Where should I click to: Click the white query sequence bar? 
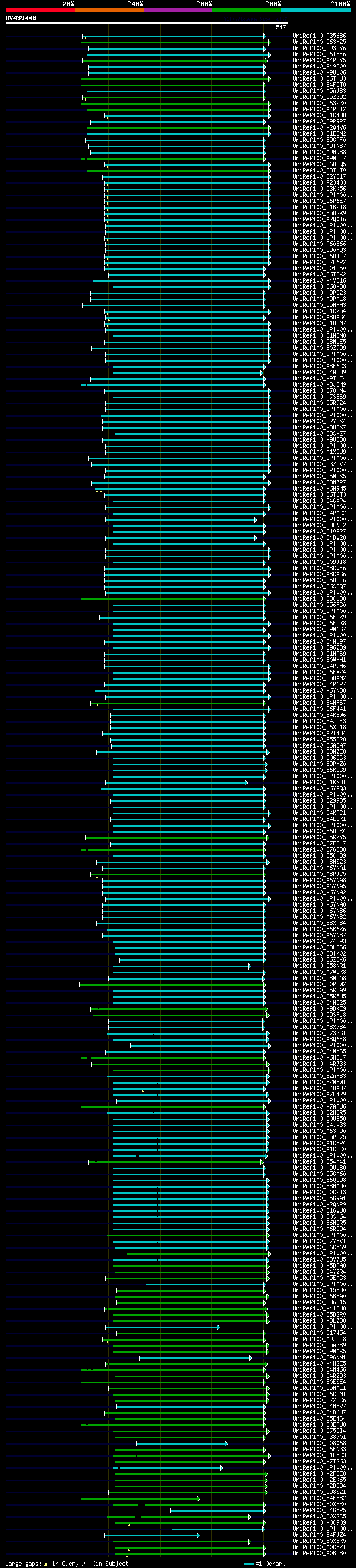[147, 22]
